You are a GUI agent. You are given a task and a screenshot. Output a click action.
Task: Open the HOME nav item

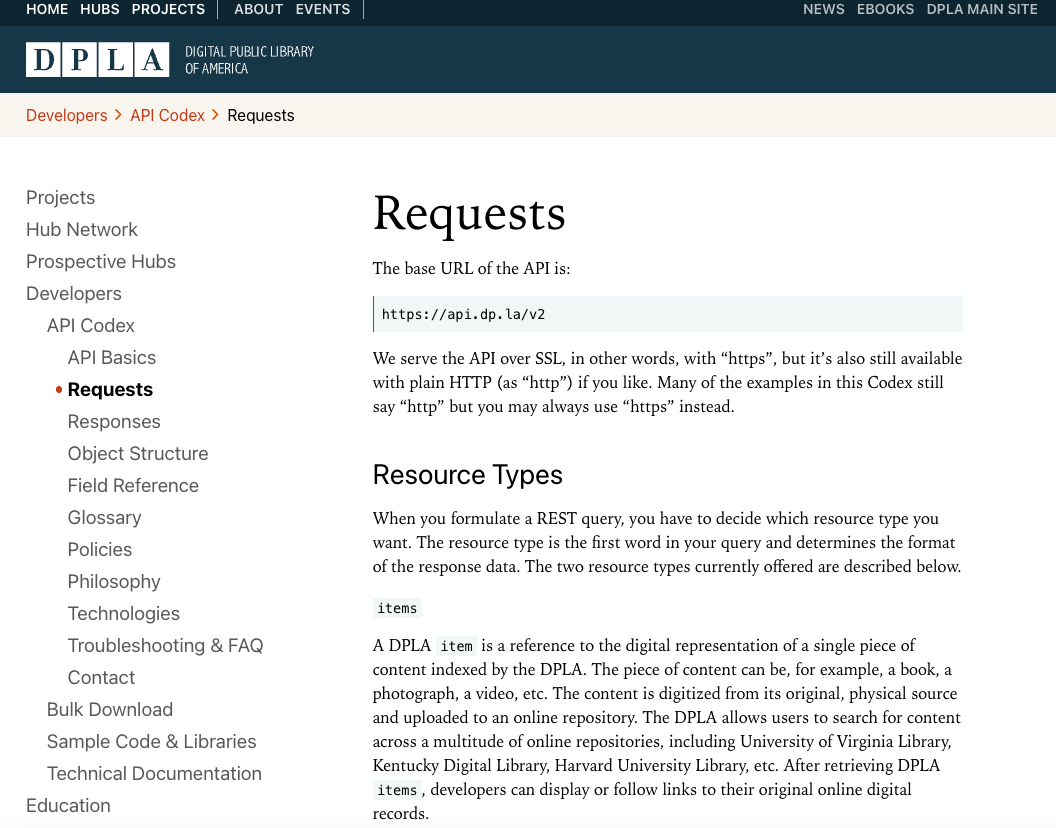pyautogui.click(x=47, y=9)
